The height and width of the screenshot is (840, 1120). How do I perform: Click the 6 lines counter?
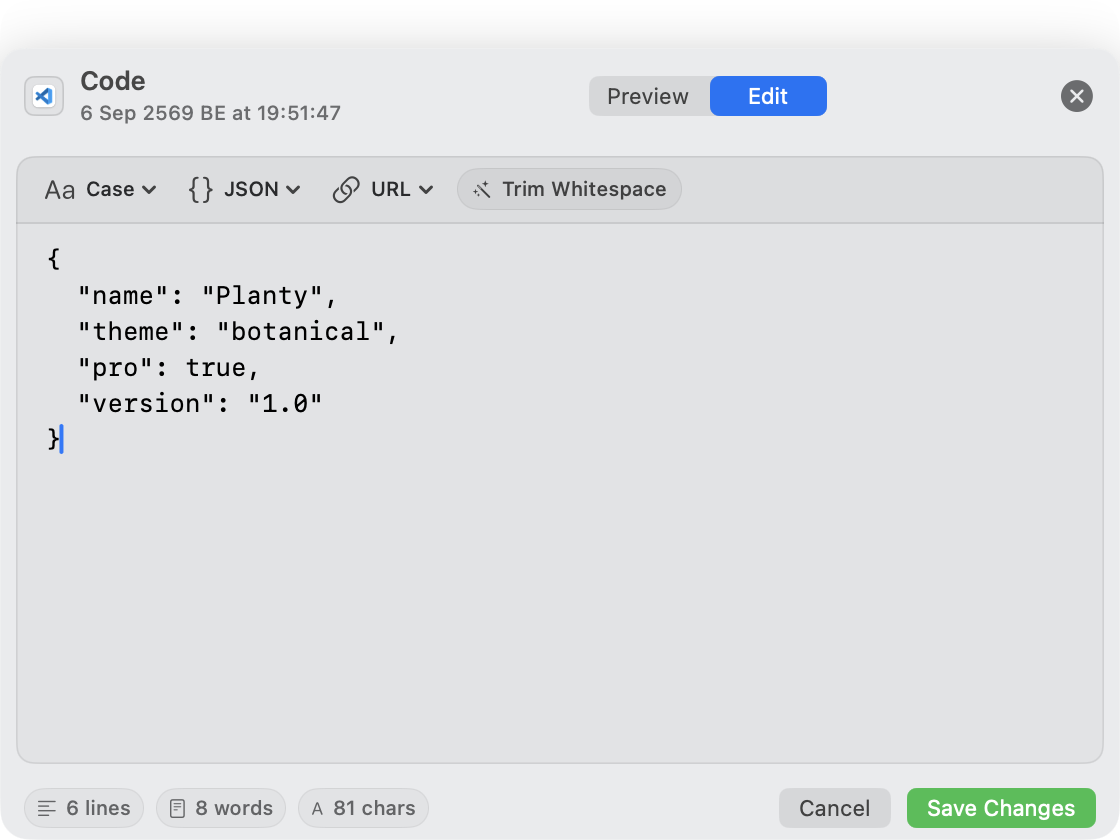pyautogui.click(x=84, y=808)
